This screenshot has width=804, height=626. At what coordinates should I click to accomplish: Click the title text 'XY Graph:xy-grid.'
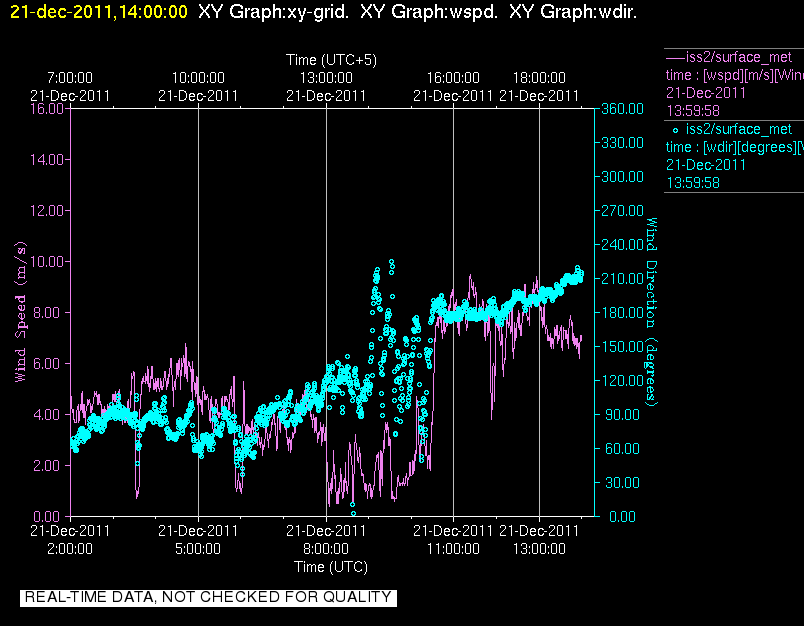[273, 11]
